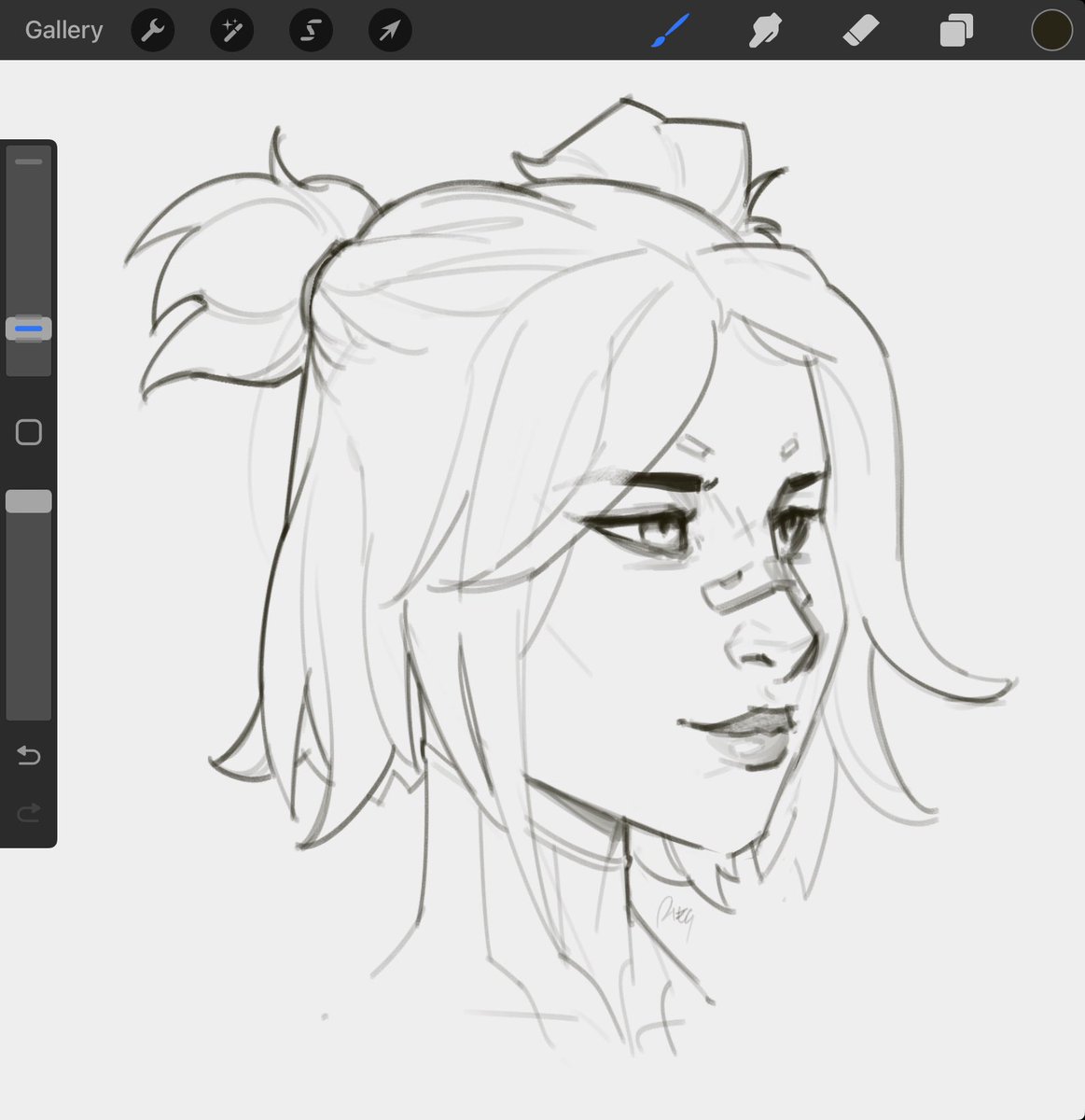Select the Smudge tool
1085x1120 pixels.
tap(765, 30)
